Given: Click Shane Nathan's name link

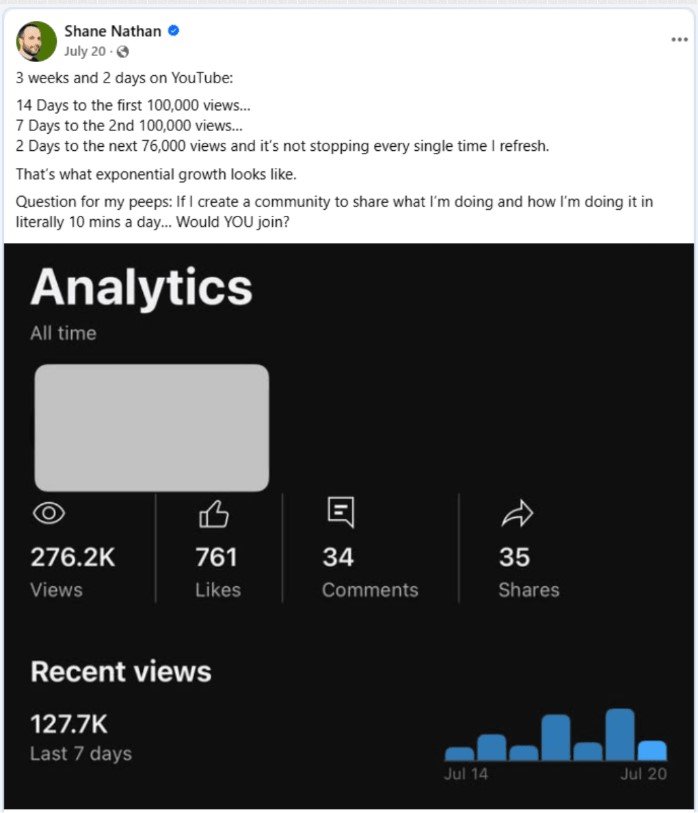Looking at the screenshot, I should (112, 31).
